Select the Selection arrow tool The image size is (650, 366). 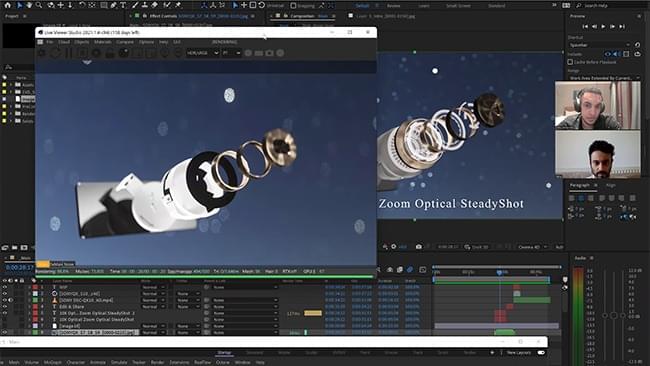point(19,5)
